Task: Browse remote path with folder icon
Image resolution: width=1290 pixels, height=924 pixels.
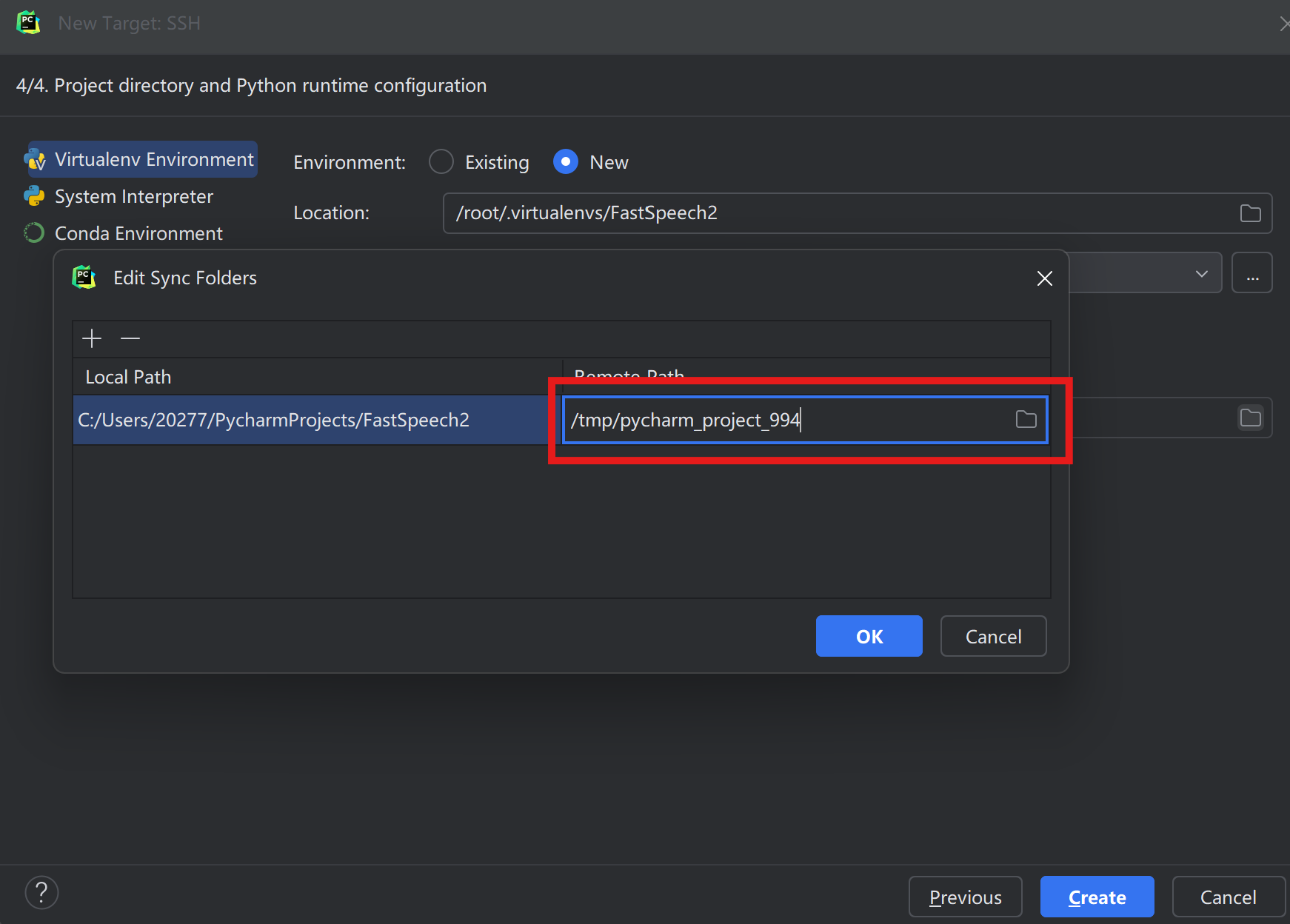Action: tap(1026, 420)
